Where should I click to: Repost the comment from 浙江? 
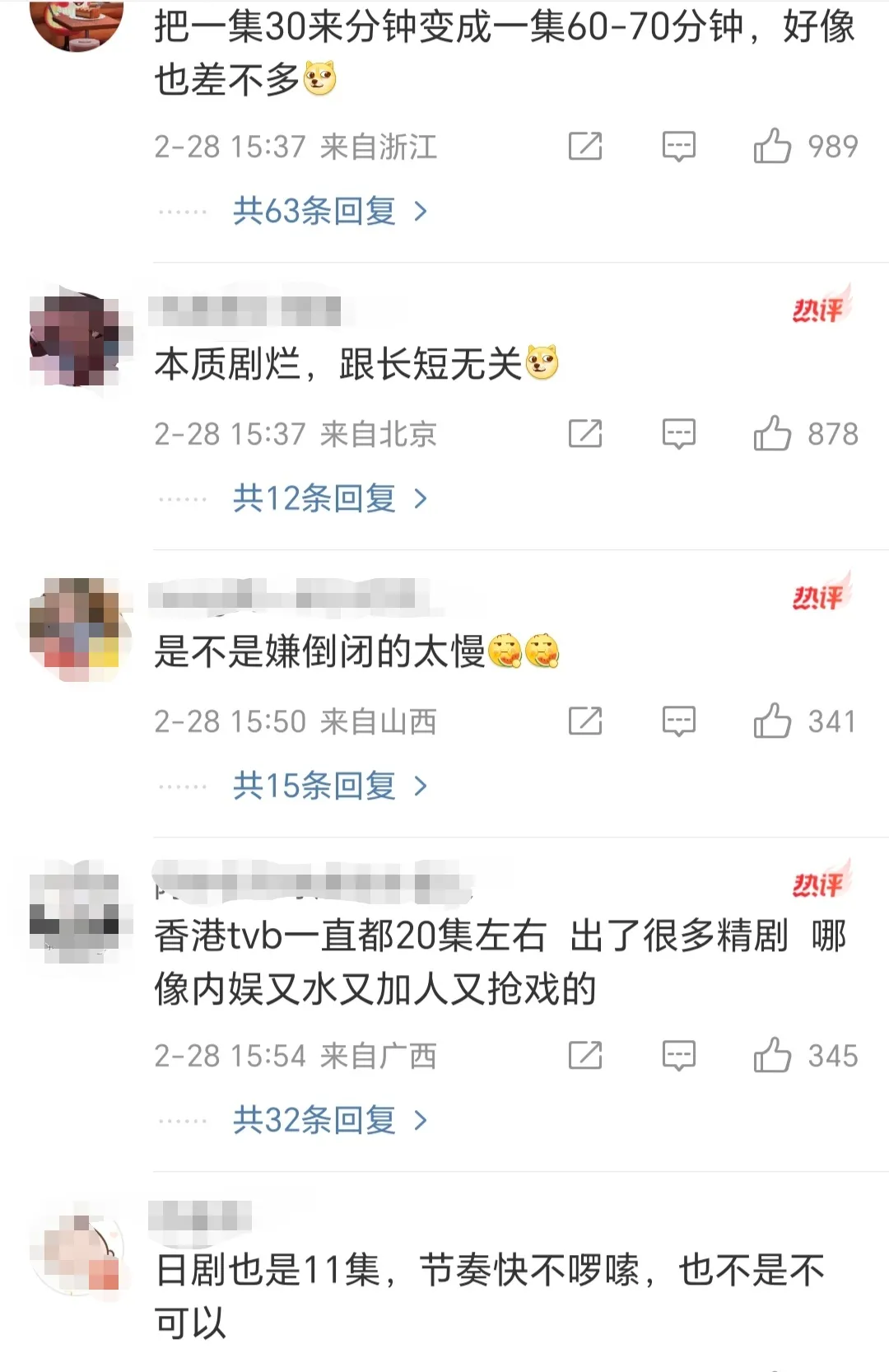[x=585, y=147]
